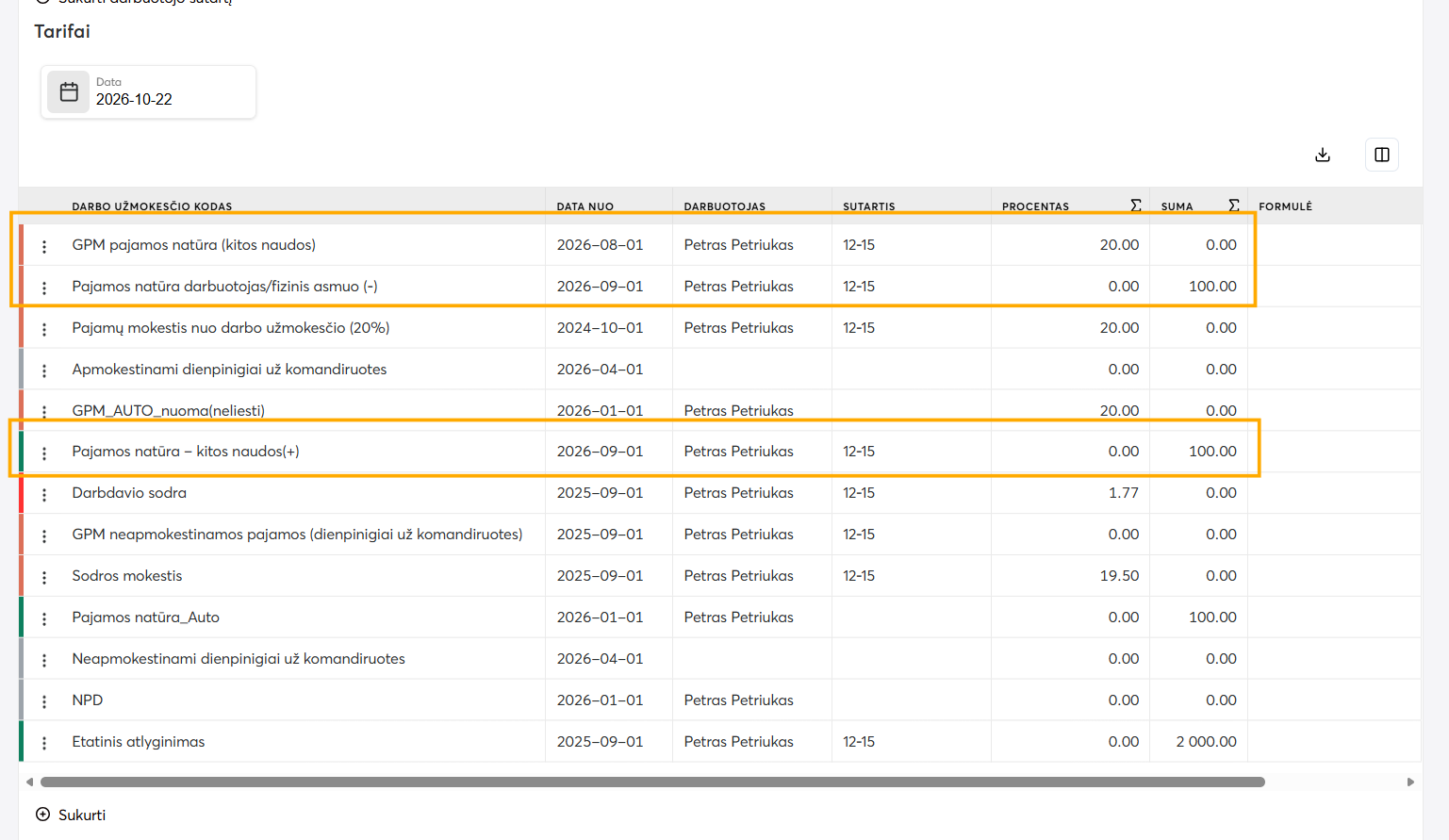Viewport: 1449px width, 840px height.
Task: Click the Data field showing 2026-10-22
Action: coord(148,91)
